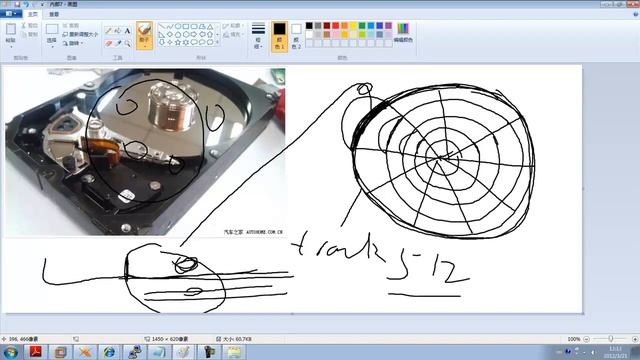Switch to the Home ribbon tab
640x360 pixels.
click(33, 14)
